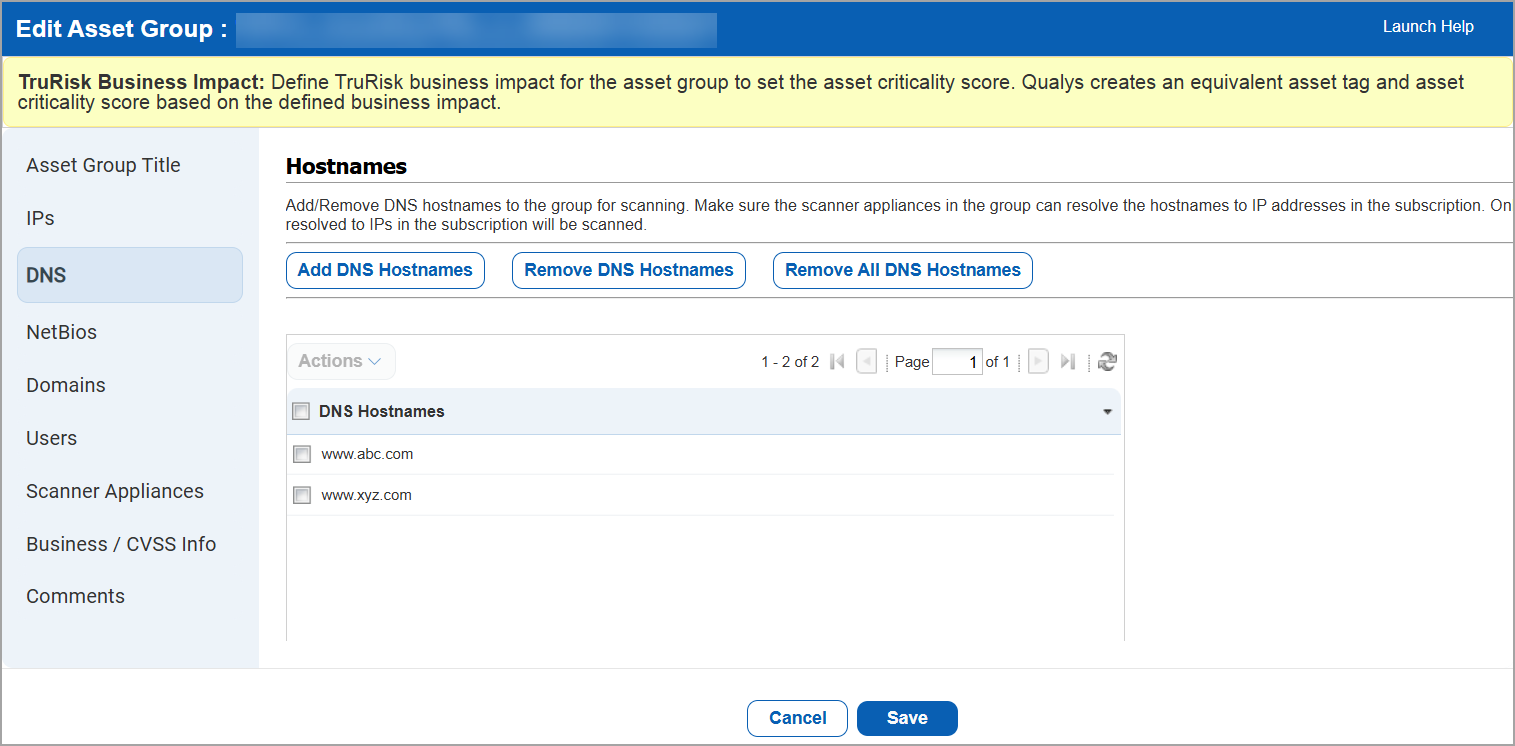Click the '1 - 2 of 2' count text
This screenshot has width=1515, height=746.
[x=790, y=362]
